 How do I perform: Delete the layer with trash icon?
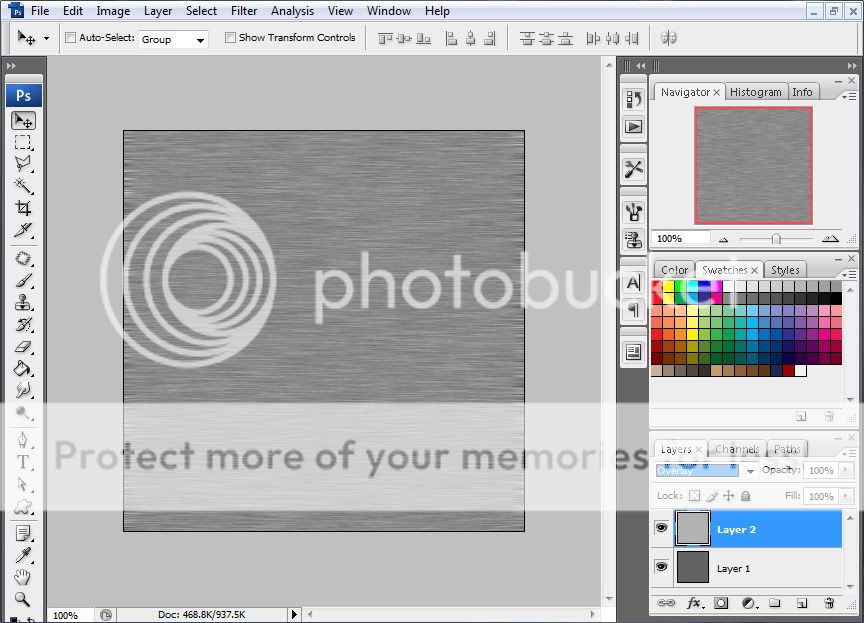point(829,603)
